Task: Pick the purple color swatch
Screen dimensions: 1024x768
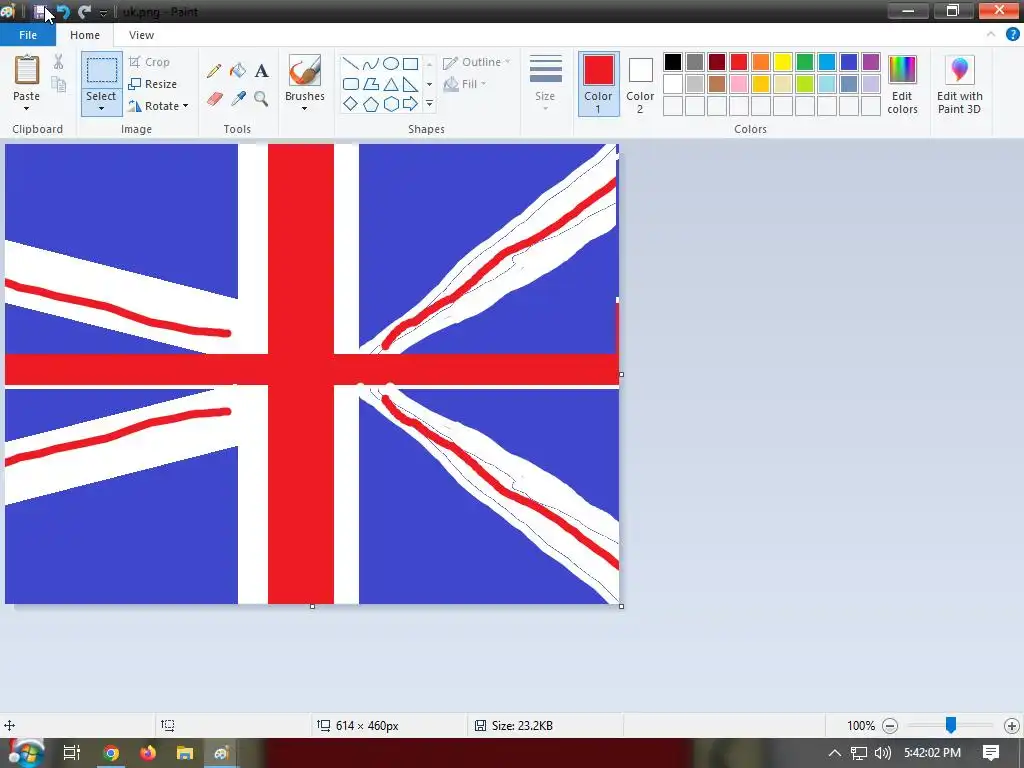Action: pos(871,62)
